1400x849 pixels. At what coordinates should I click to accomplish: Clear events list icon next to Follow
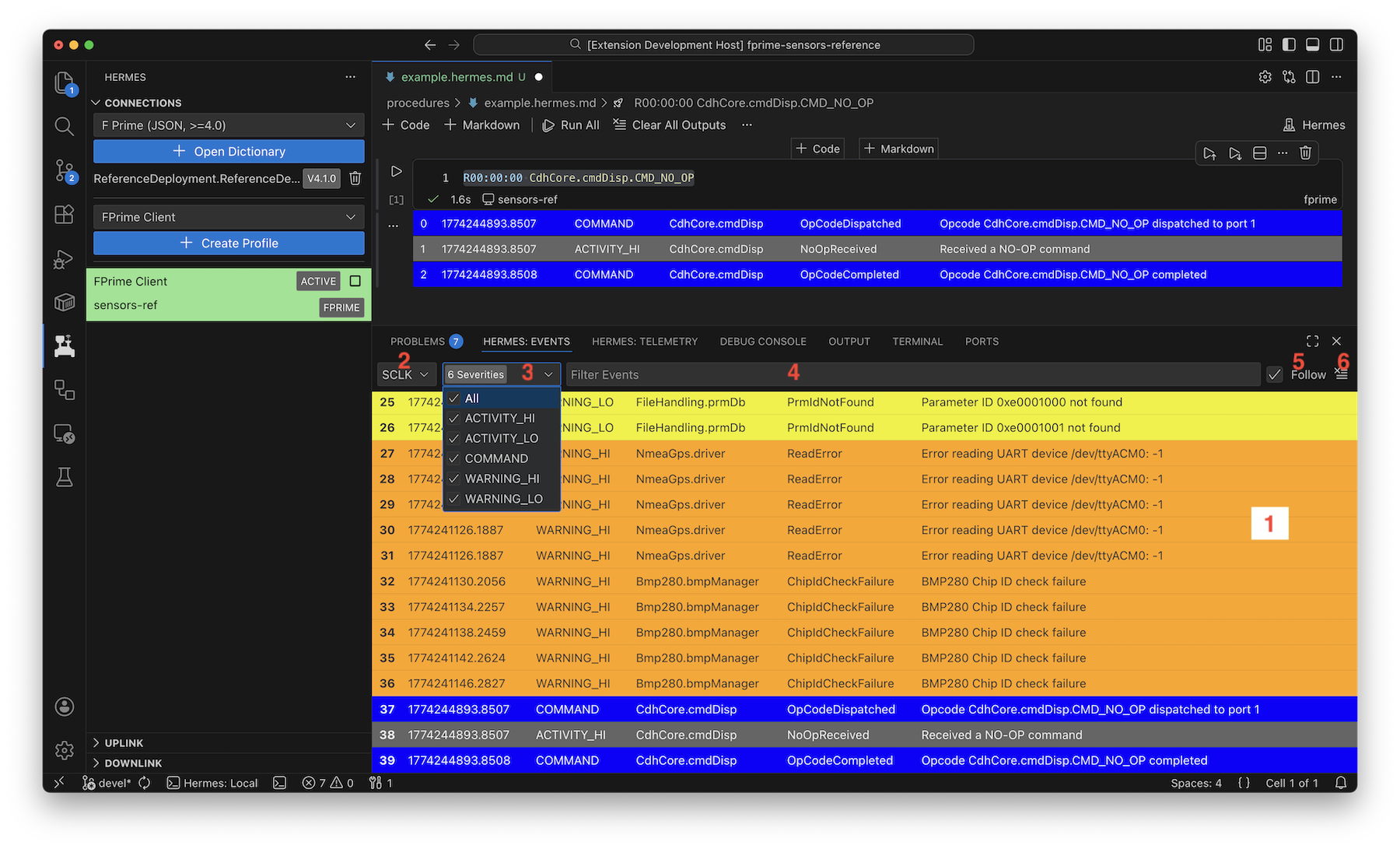1342,374
